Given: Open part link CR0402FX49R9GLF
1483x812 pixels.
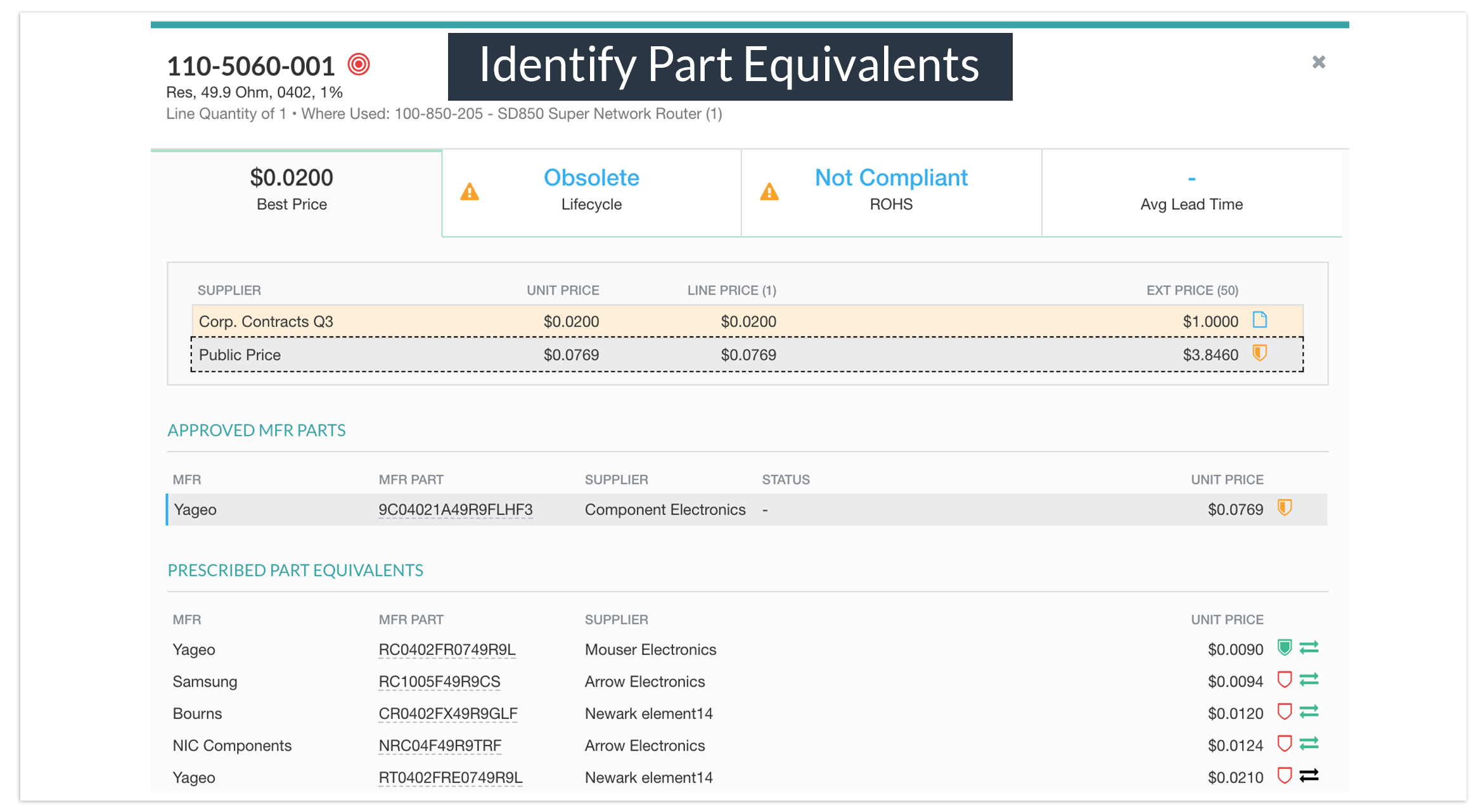Looking at the screenshot, I should pyautogui.click(x=448, y=714).
